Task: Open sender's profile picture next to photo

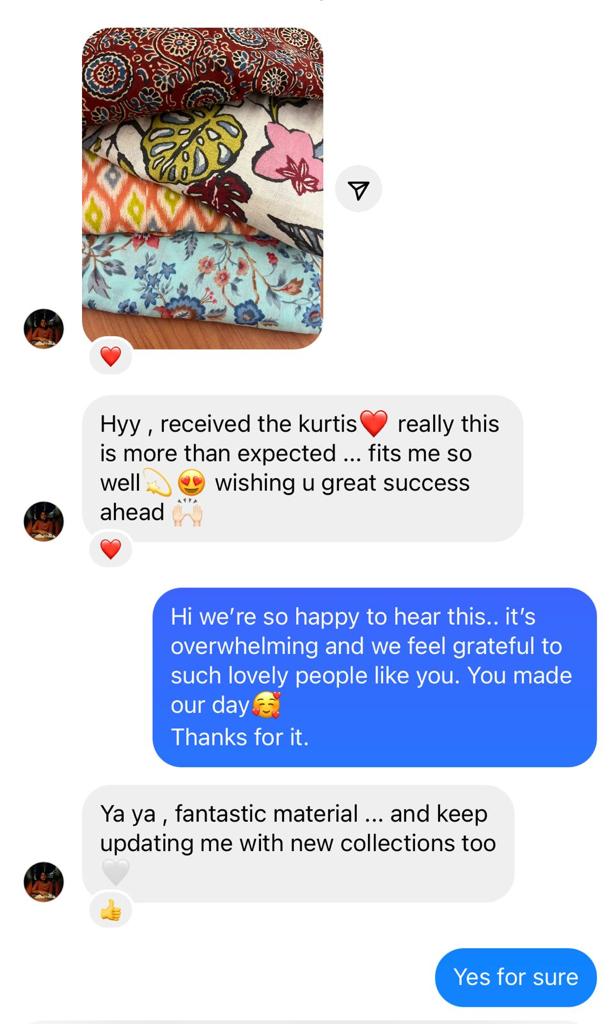Action: click(44, 328)
